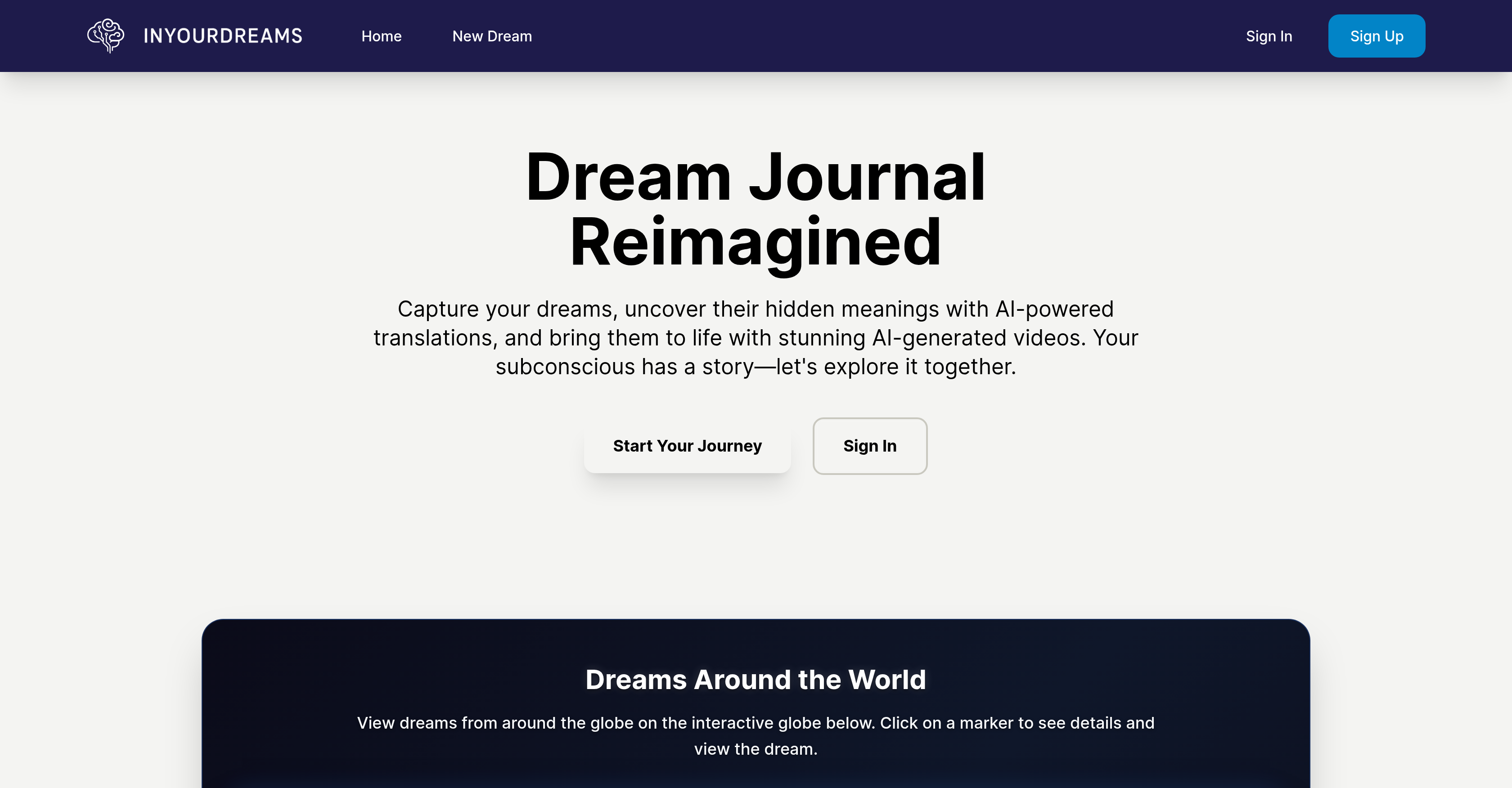Click Start Your Journey
Image resolution: width=1512 pixels, height=788 pixels.
[x=687, y=446]
